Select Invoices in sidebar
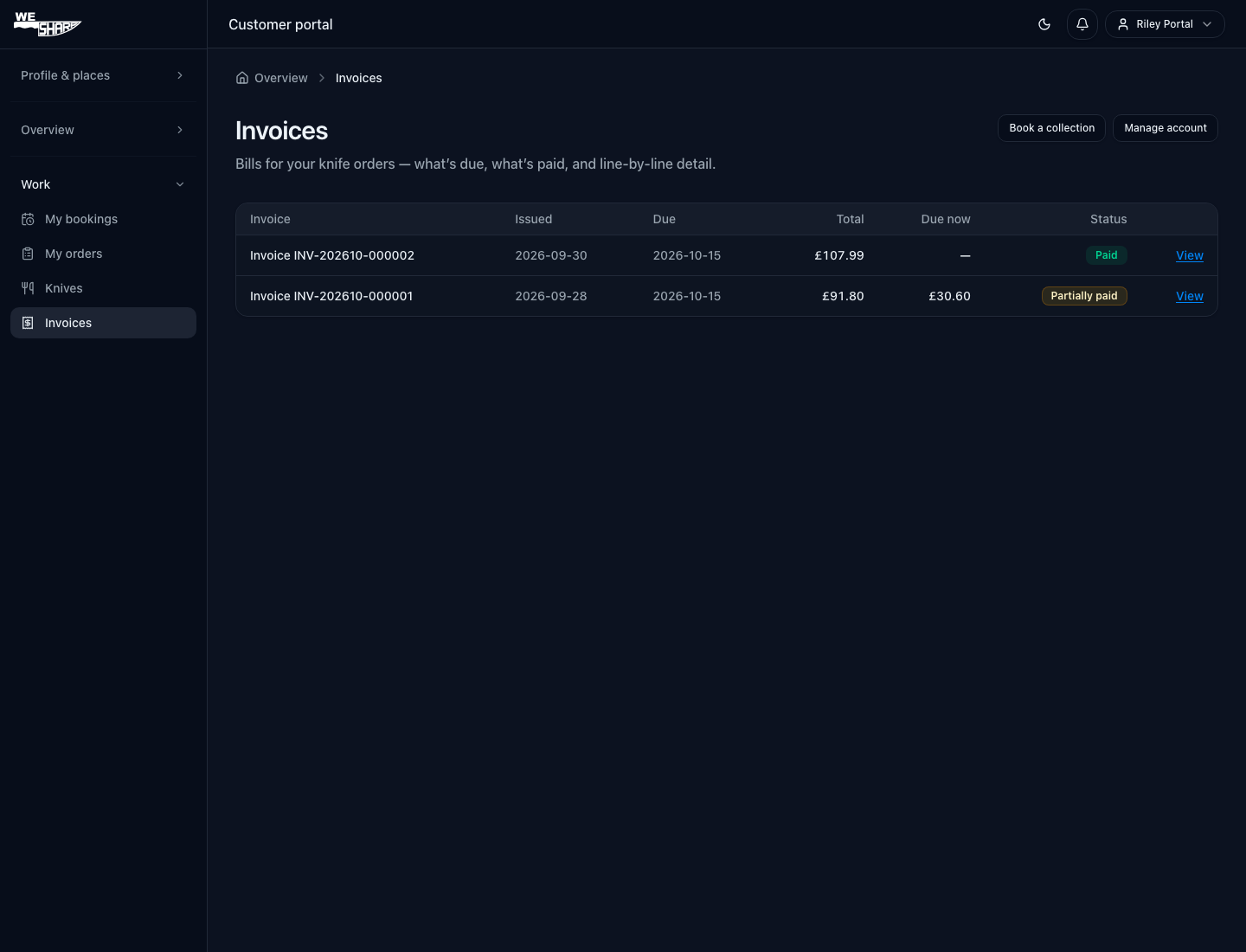Image resolution: width=1246 pixels, height=952 pixels. coord(103,323)
